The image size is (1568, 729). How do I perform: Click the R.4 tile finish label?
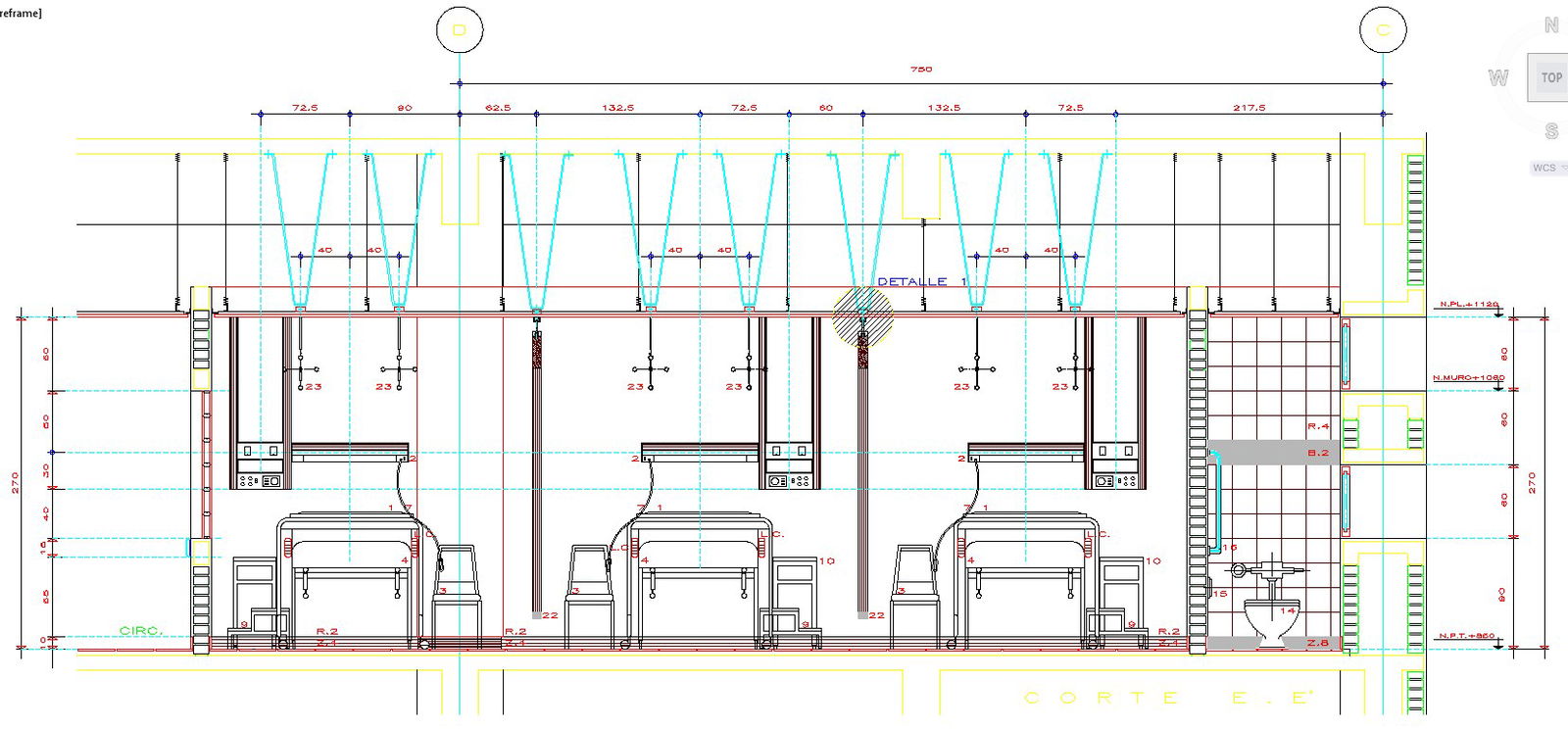point(1318,426)
